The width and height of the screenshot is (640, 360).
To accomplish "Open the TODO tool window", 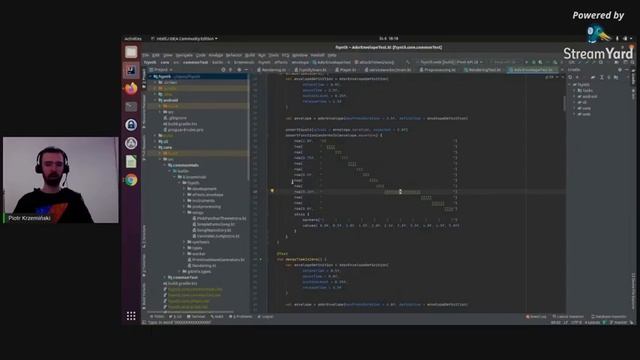I will click(x=157, y=316).
